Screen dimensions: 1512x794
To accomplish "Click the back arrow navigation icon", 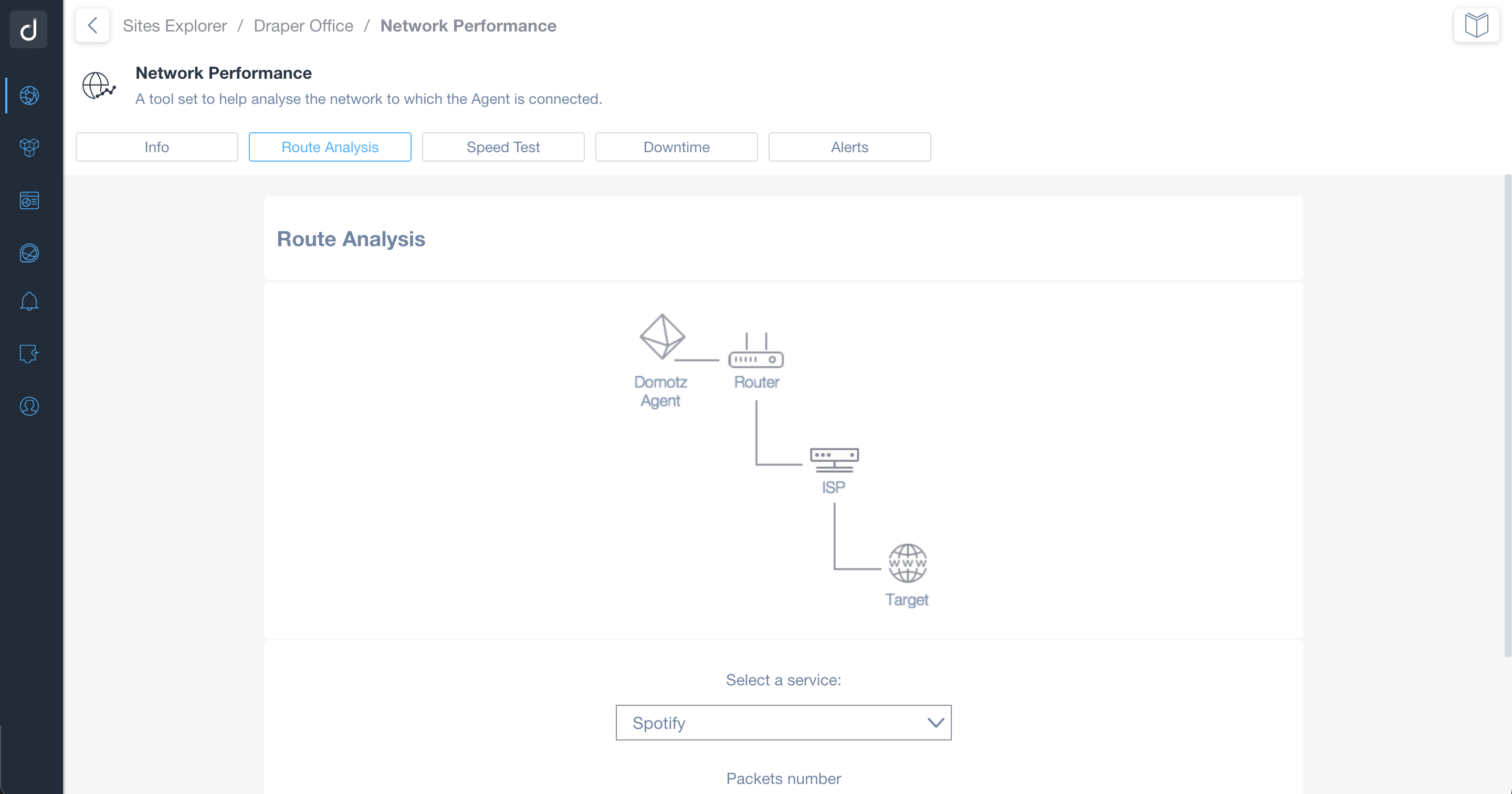I will point(93,25).
